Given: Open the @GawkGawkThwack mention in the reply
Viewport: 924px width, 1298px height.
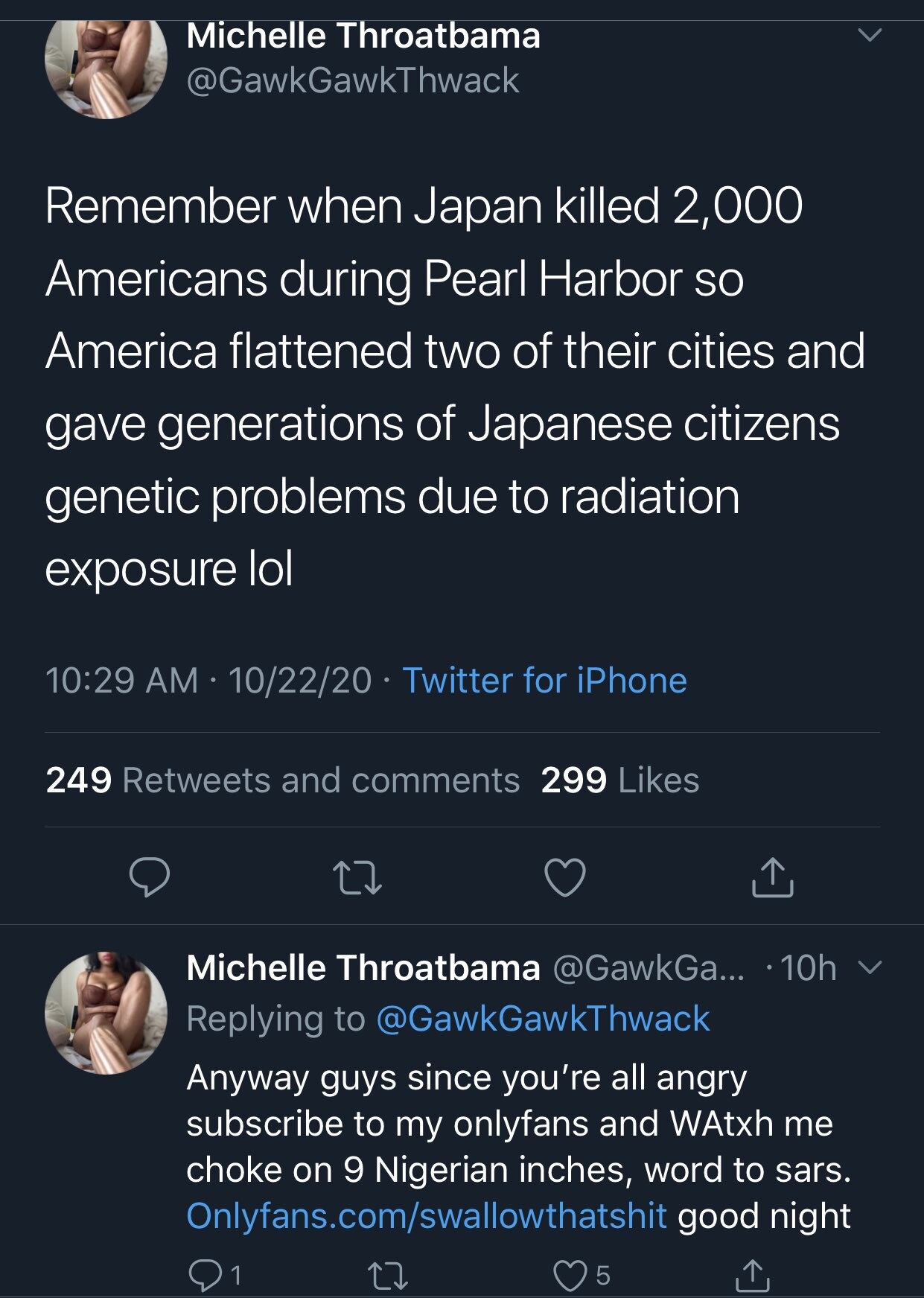Looking at the screenshot, I should [543, 1019].
